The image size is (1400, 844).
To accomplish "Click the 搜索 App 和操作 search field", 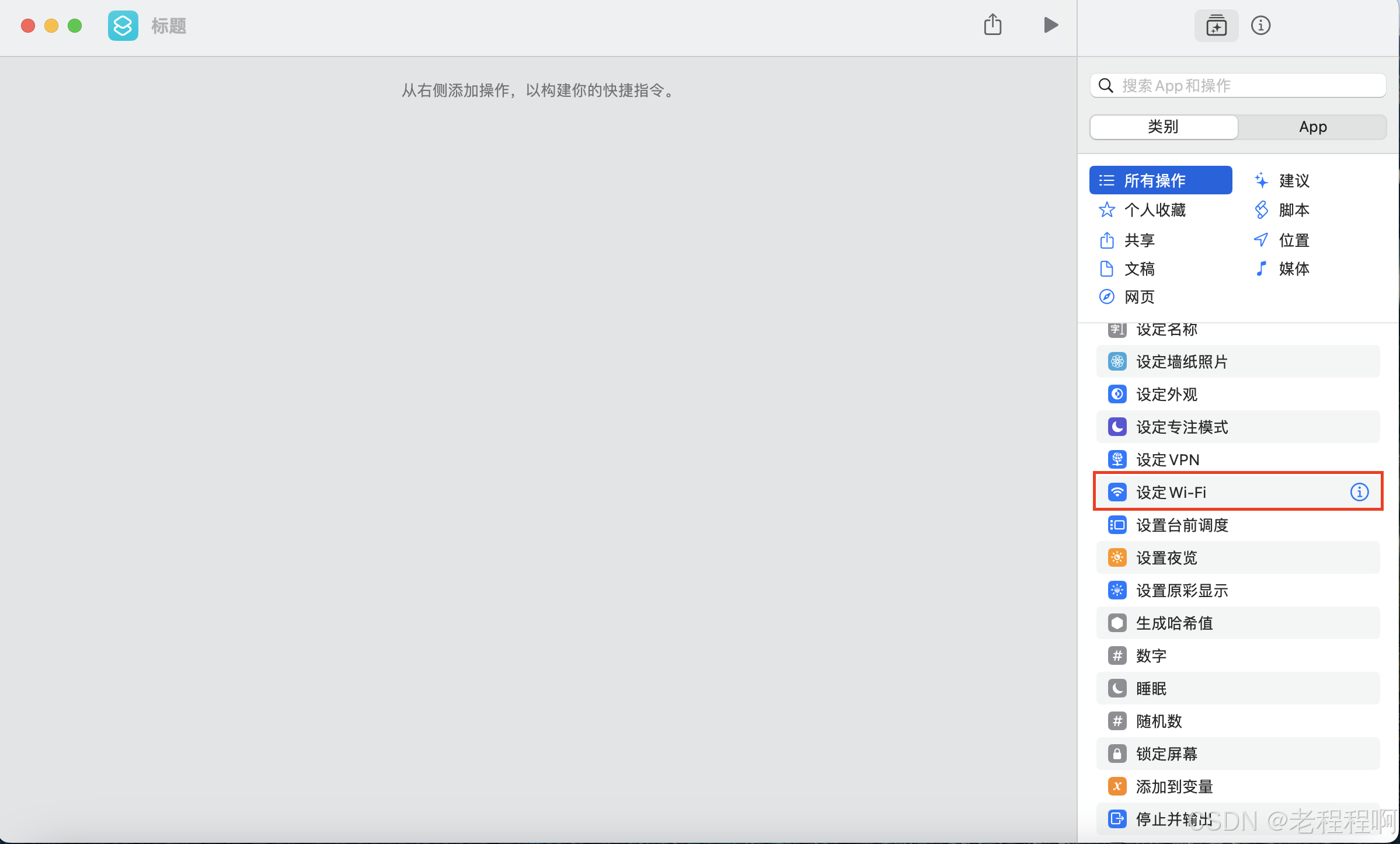I will [x=1244, y=86].
